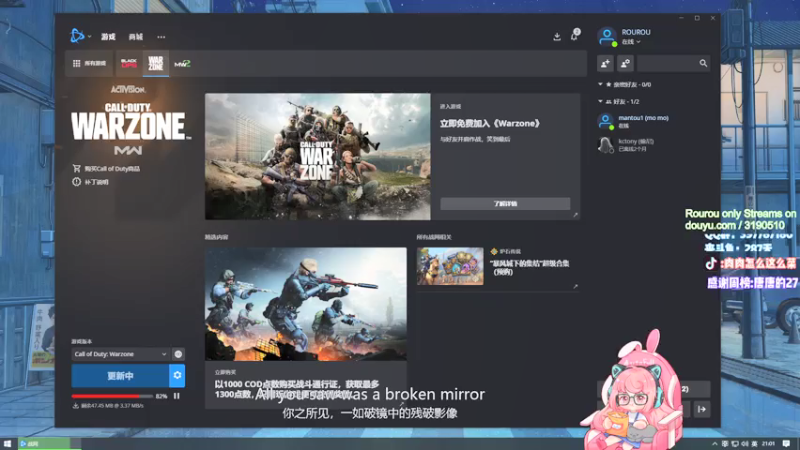Open the notifications bell icon

point(574,35)
